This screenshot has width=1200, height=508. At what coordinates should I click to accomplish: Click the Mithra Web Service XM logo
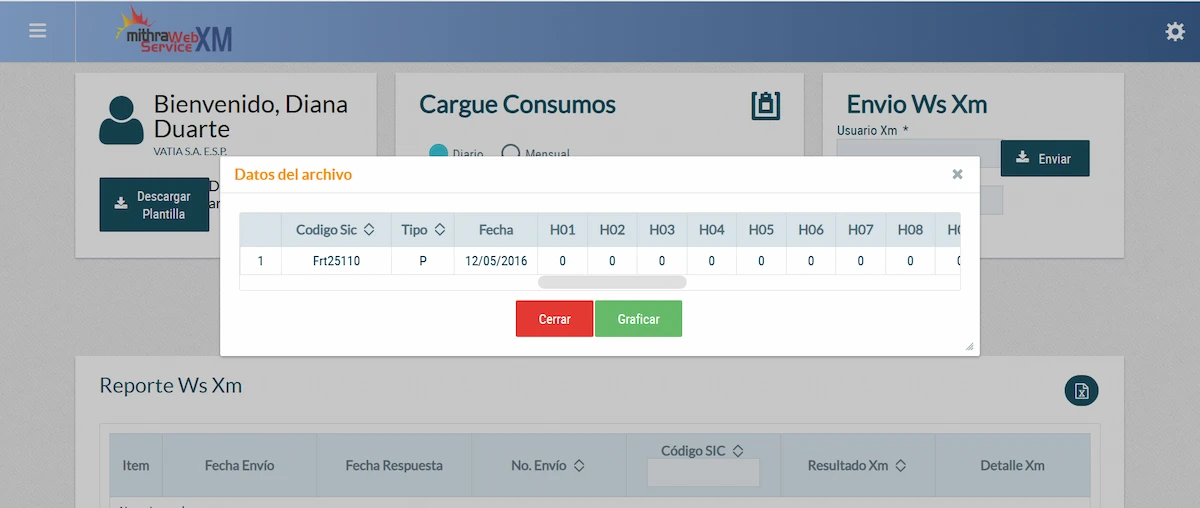point(174,31)
